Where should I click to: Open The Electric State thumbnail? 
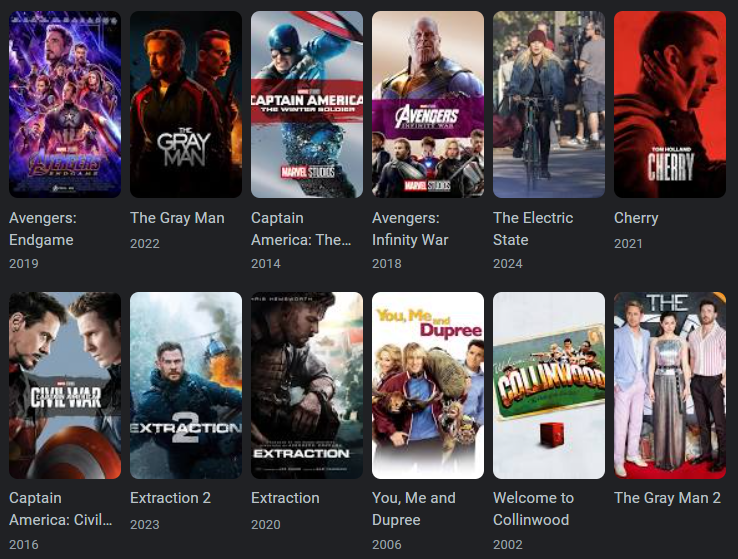549,104
